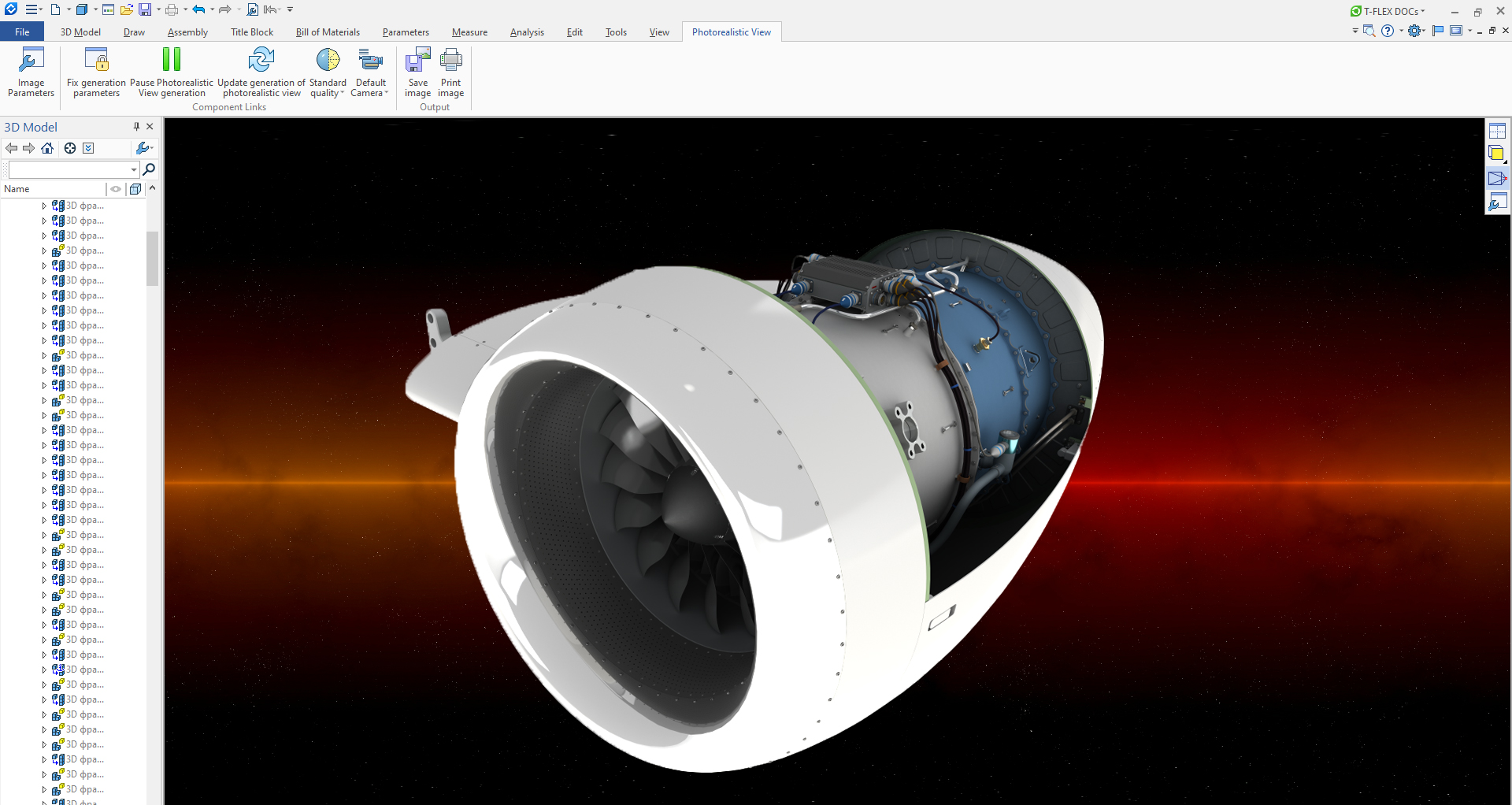Open Bill of Materials tab
This screenshot has width=1512, height=805.
pyautogui.click(x=328, y=32)
